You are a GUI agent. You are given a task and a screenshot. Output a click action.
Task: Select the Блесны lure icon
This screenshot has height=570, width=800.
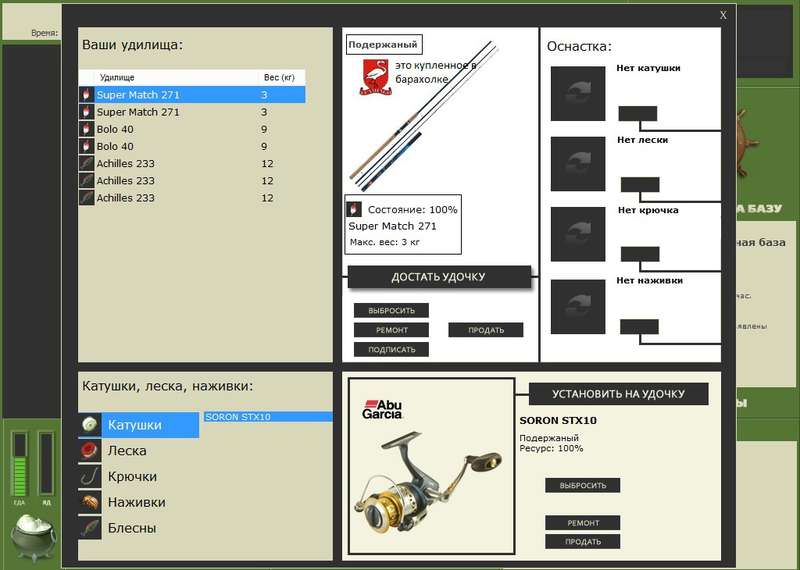90,528
